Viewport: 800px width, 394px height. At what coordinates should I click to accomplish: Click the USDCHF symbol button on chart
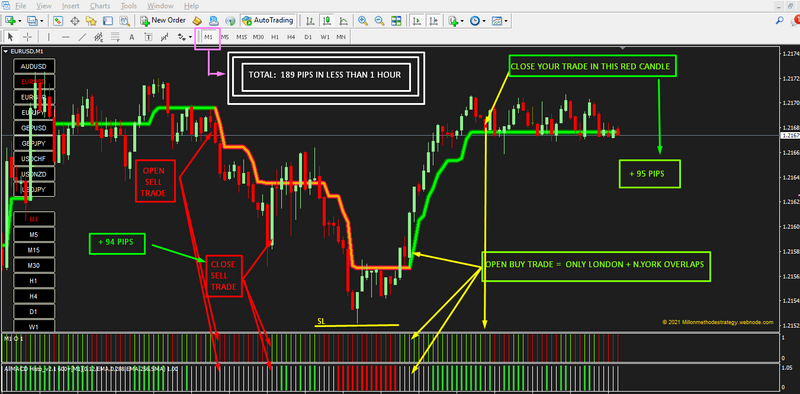pyautogui.click(x=34, y=158)
